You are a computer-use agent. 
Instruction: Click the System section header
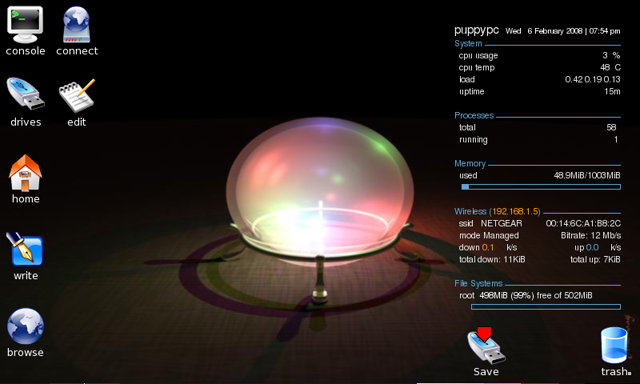(468, 44)
